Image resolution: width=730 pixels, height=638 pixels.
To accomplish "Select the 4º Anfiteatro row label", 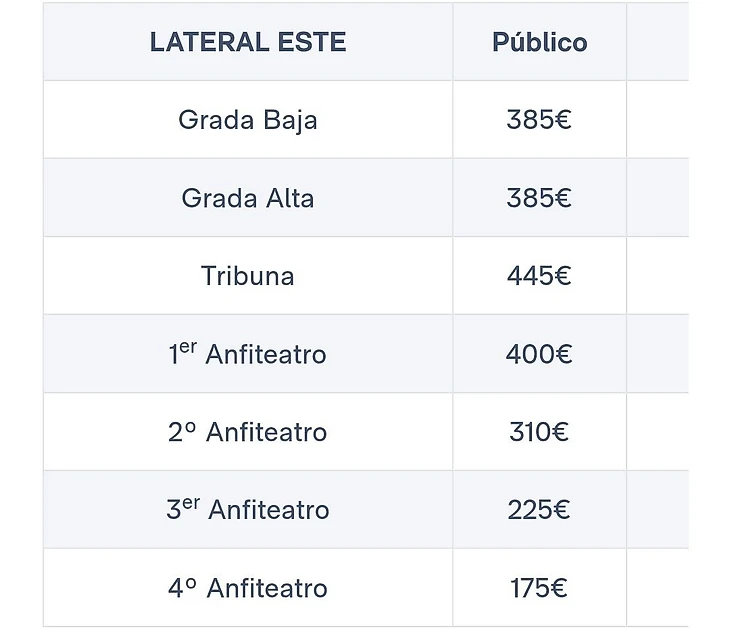I will pos(248,588).
